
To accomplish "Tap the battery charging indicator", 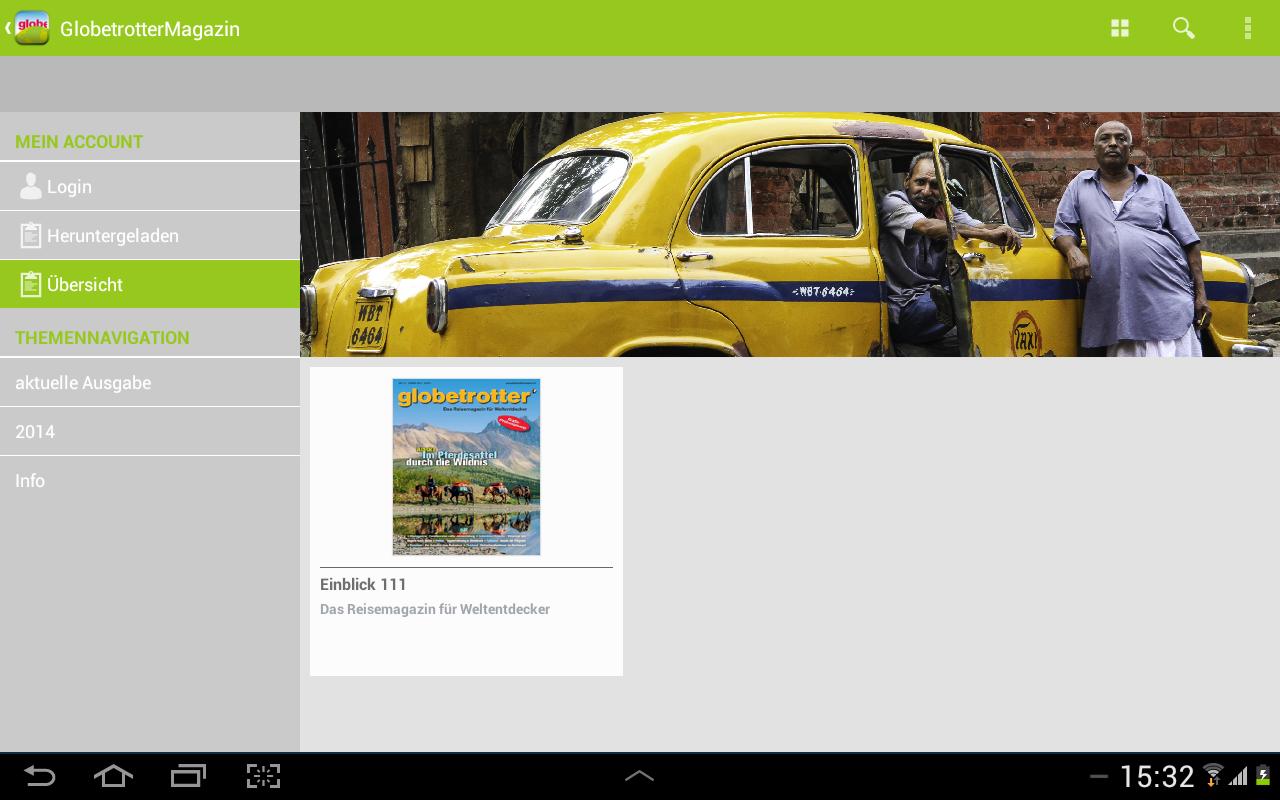I will point(1262,776).
